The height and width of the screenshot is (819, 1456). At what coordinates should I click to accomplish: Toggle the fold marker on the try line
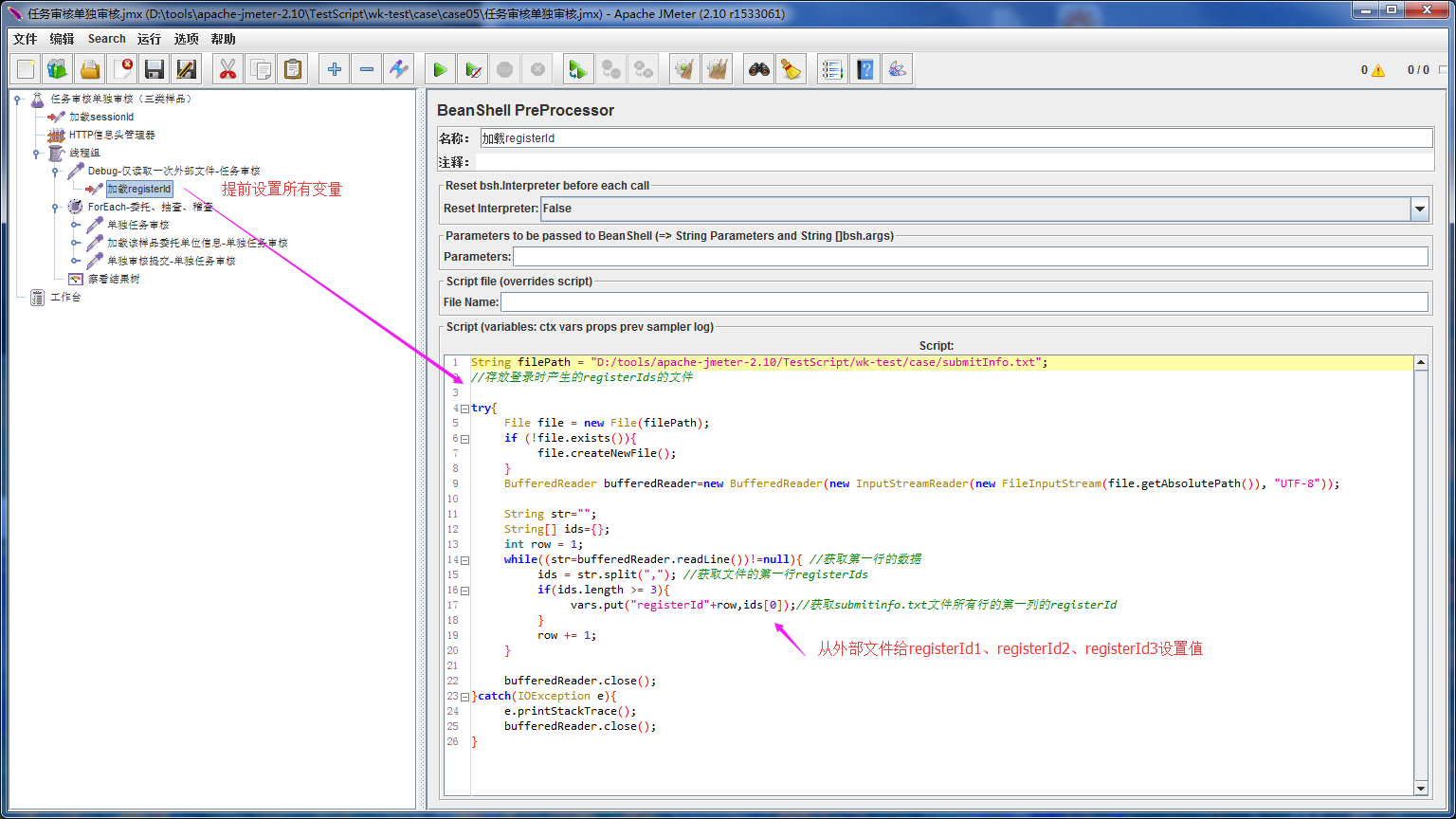point(464,409)
